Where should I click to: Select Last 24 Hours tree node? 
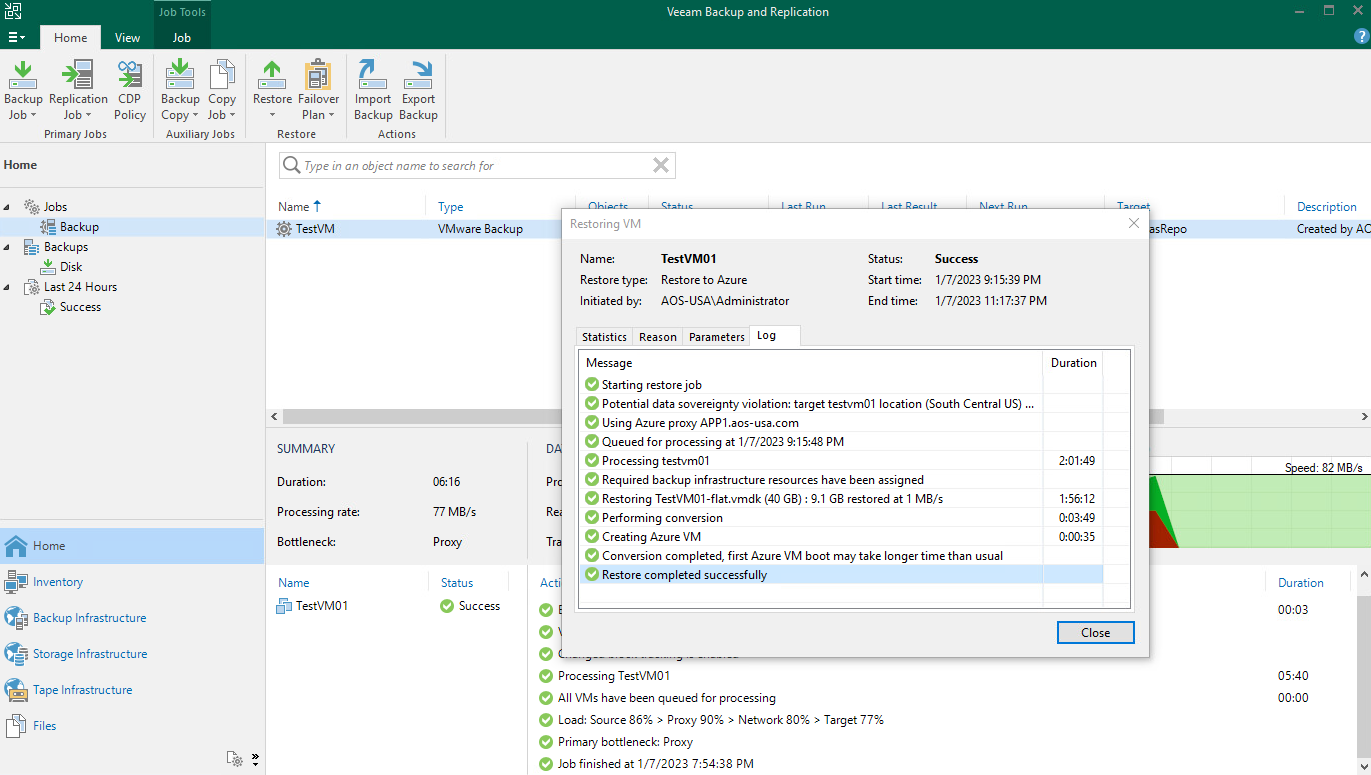(80, 287)
